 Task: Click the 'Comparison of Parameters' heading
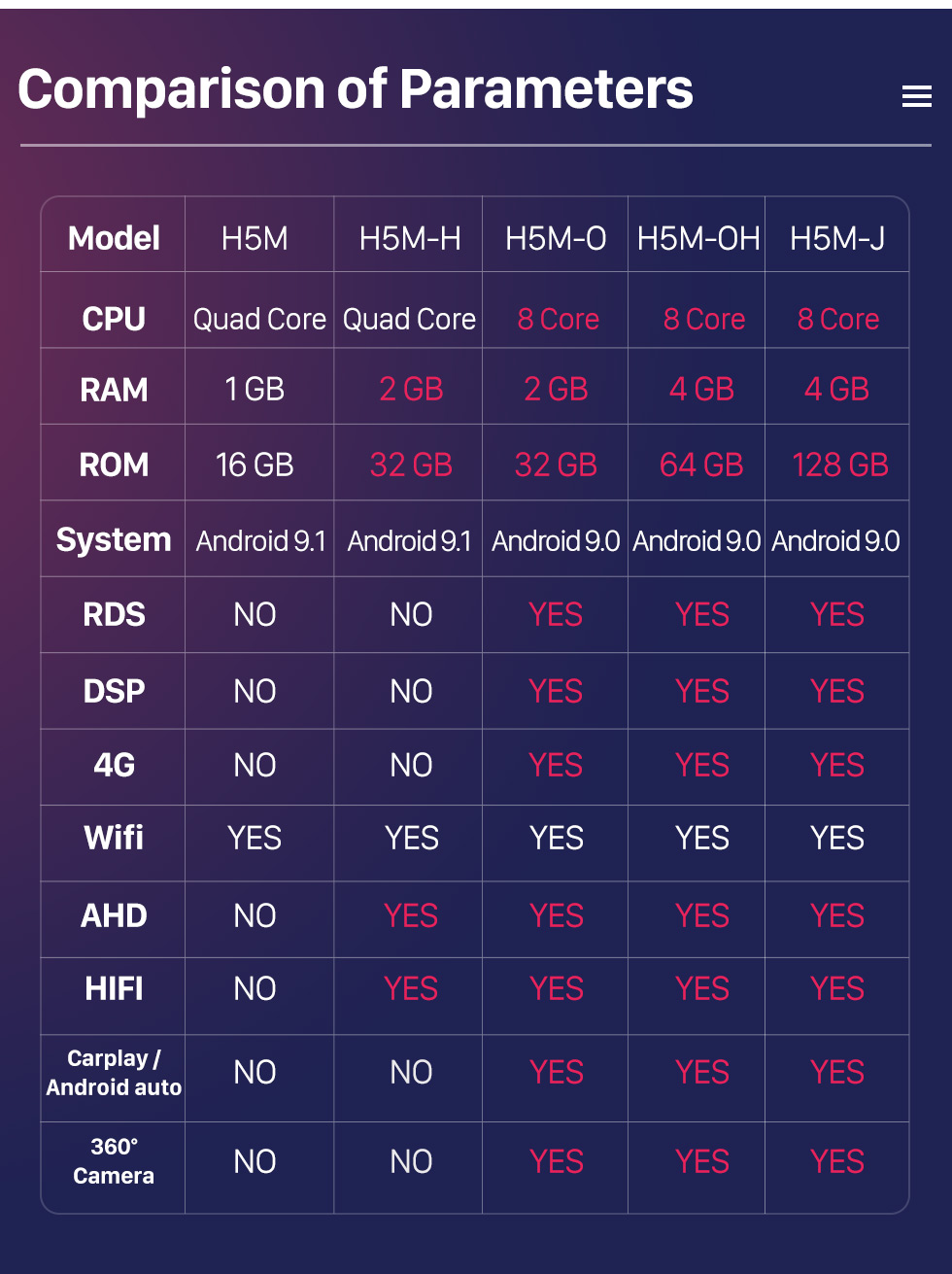point(356,89)
